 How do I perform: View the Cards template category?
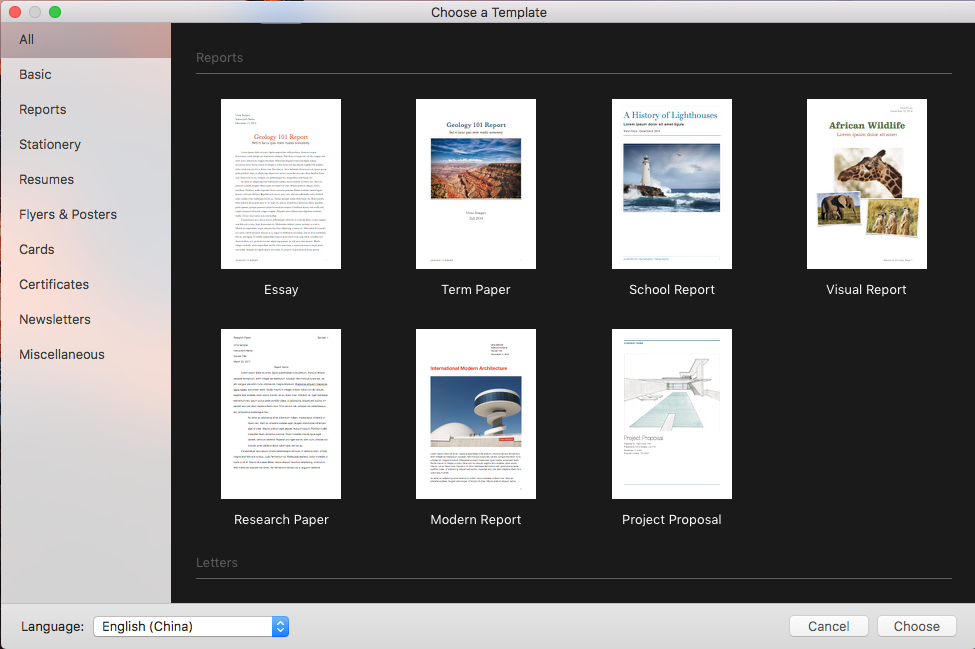coord(37,250)
